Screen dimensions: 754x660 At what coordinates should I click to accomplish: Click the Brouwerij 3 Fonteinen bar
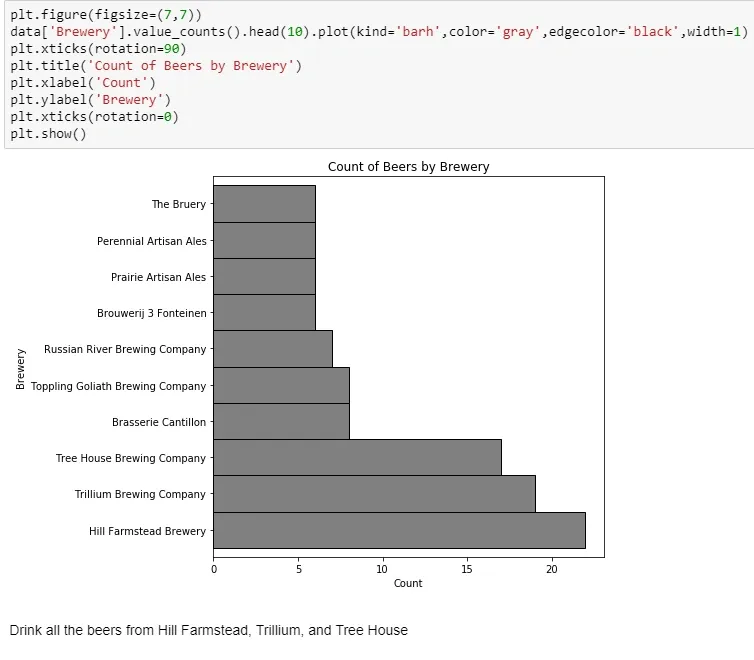pyautogui.click(x=264, y=312)
